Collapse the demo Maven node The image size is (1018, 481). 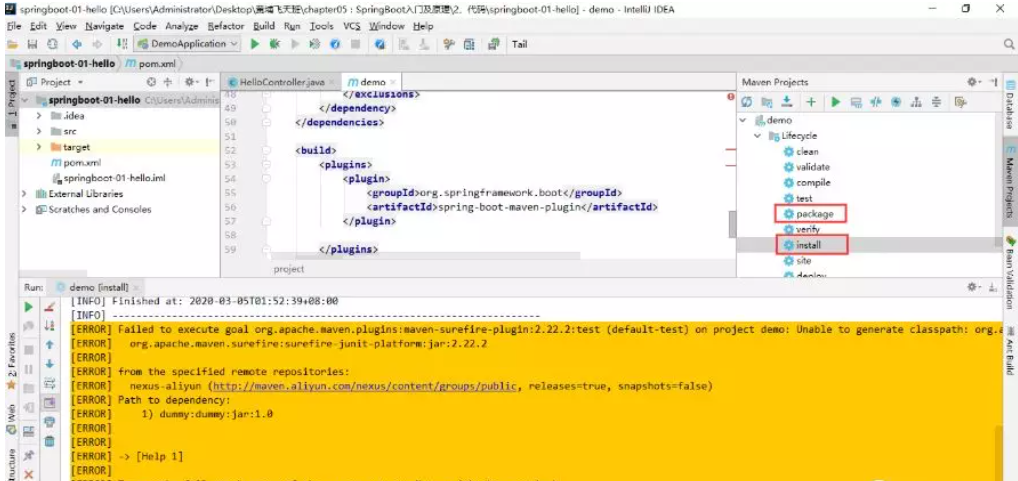pos(743,120)
